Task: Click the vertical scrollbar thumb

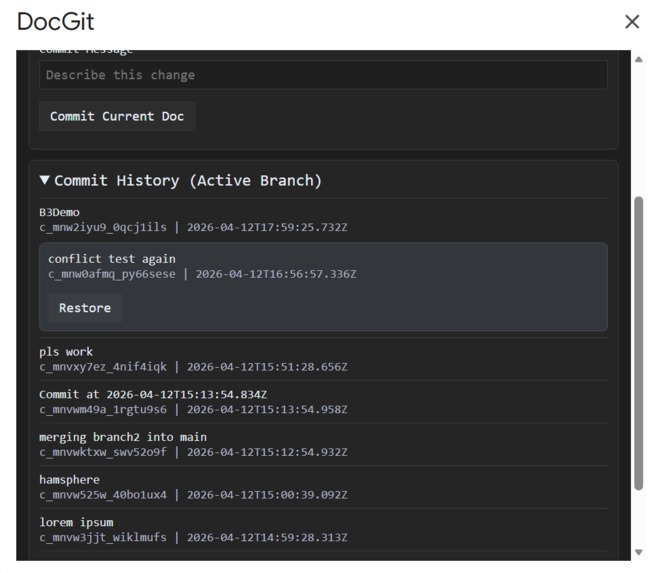Action: [x=638, y=343]
